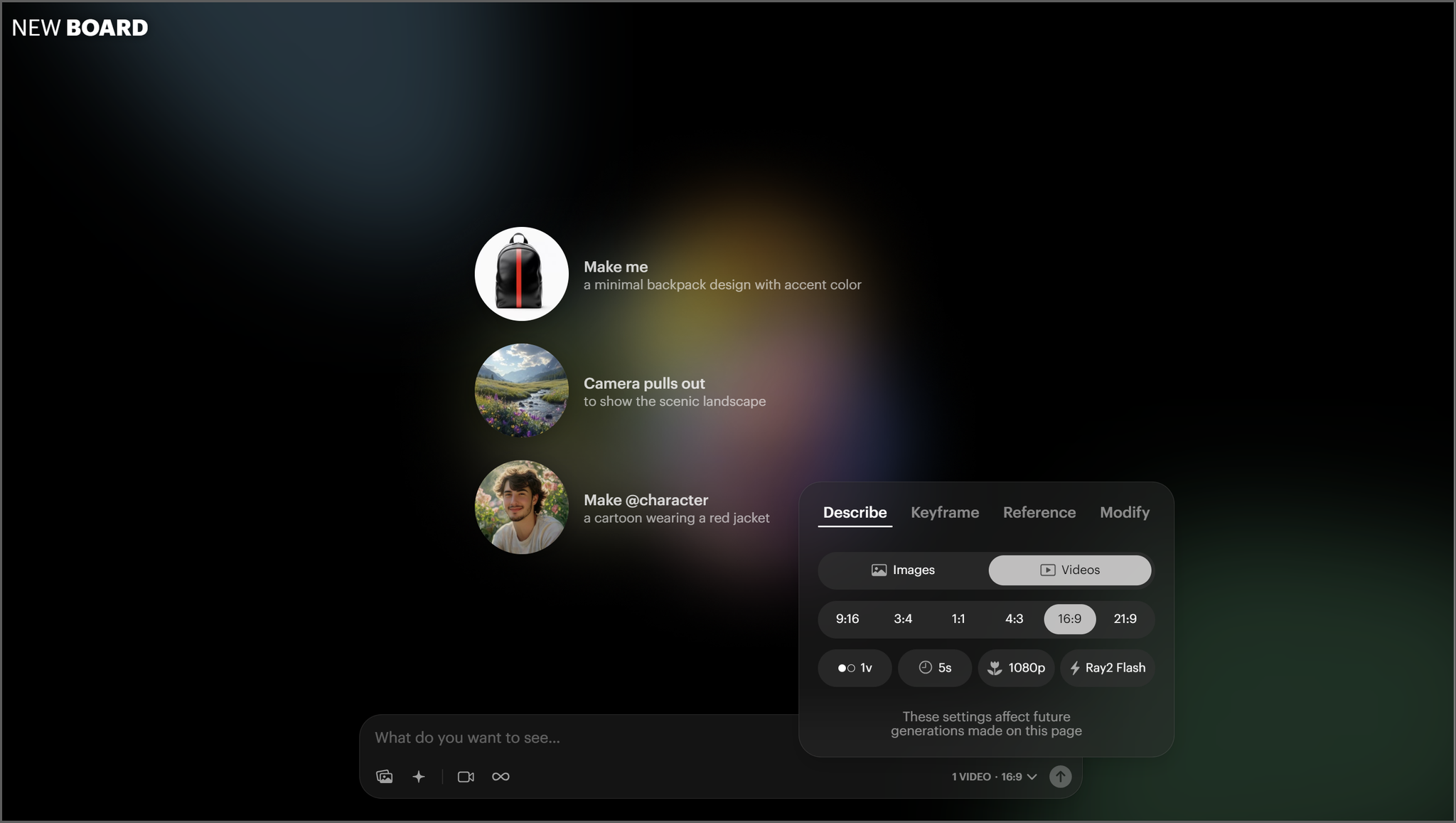Choose the 1:1 aspect ratio

click(958, 619)
